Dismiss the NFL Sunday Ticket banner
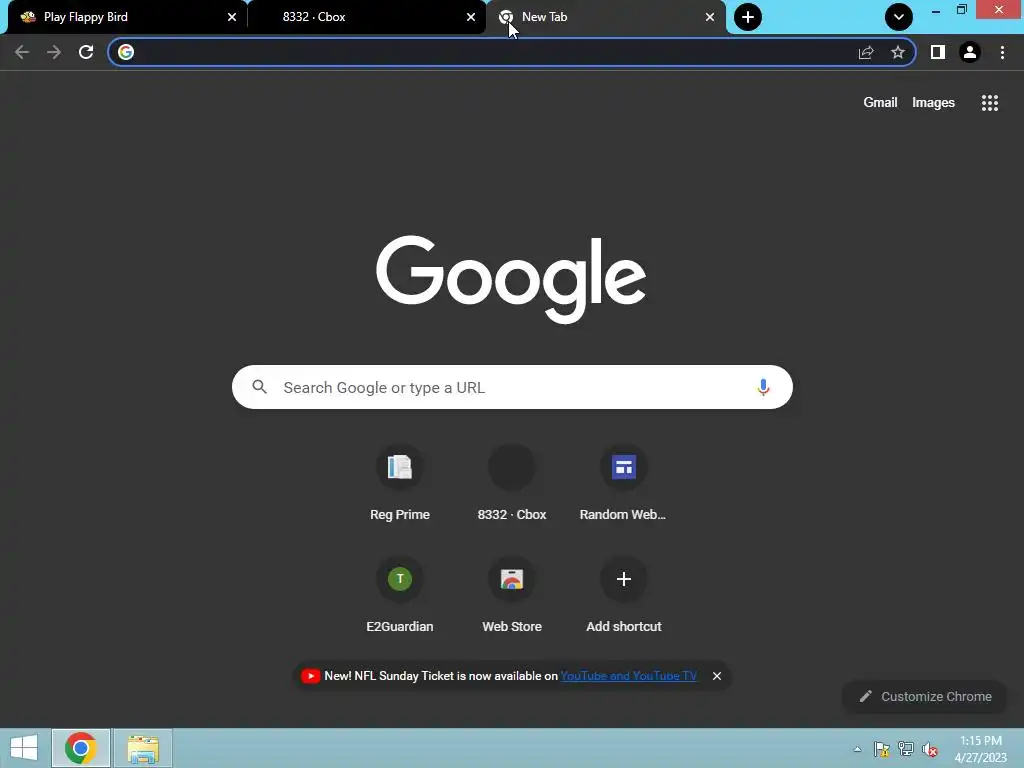The image size is (1024, 768). (x=717, y=676)
